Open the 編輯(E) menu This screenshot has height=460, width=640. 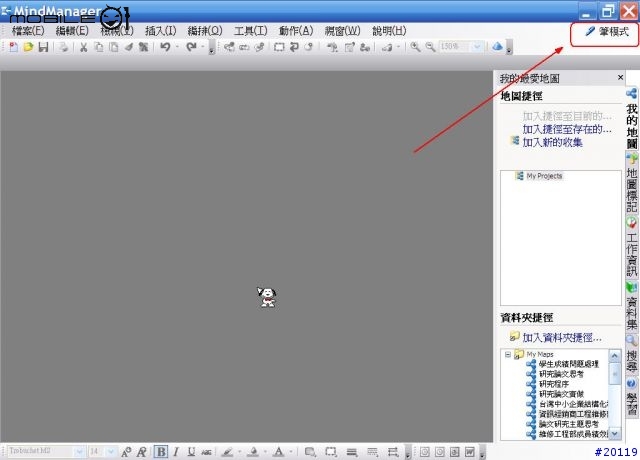pos(72,31)
